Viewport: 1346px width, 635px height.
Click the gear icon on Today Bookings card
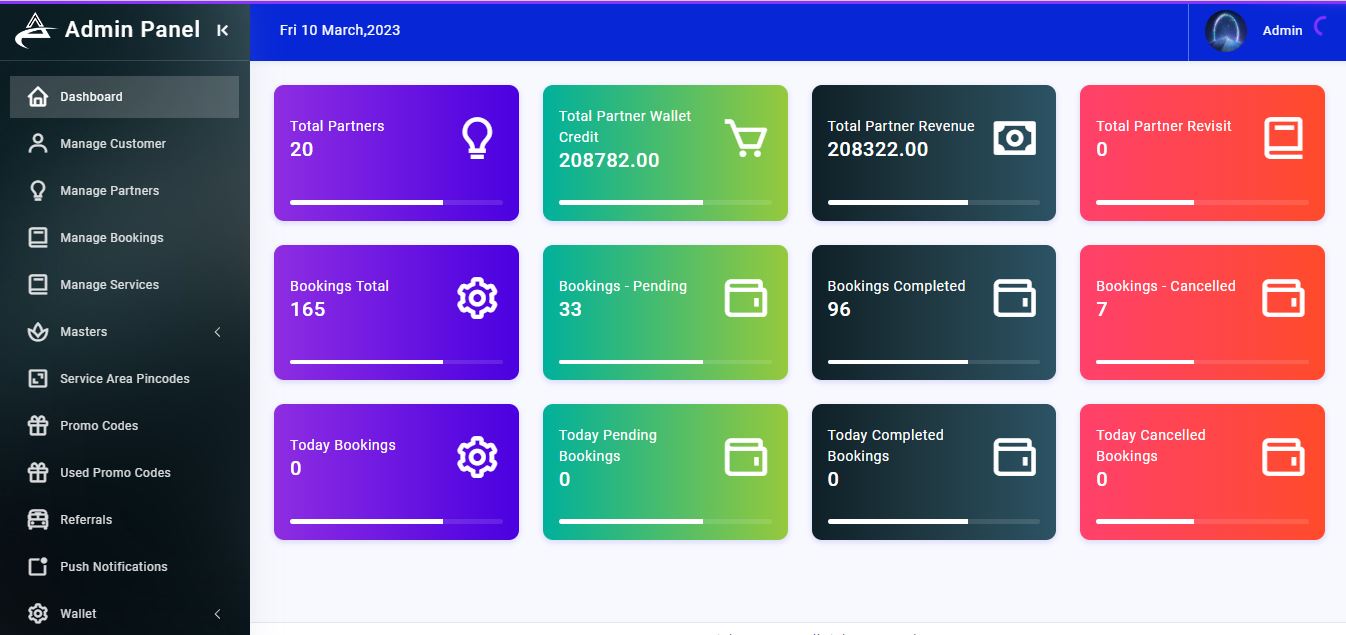coord(477,457)
